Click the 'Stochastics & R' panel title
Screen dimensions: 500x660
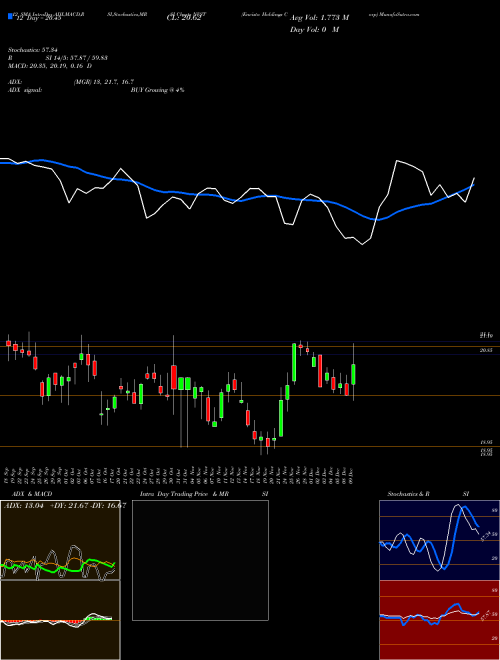click(408, 494)
